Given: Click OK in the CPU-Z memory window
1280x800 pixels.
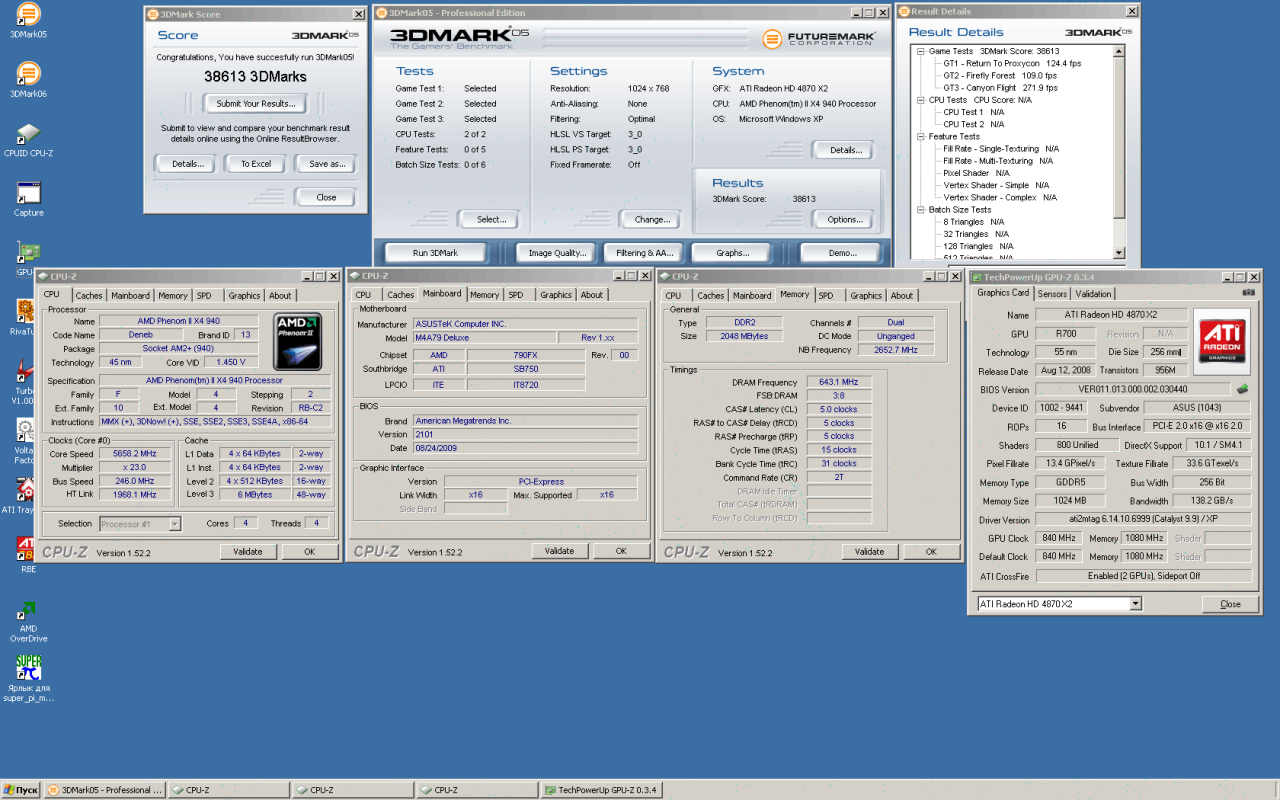Looking at the screenshot, I should pyautogui.click(x=930, y=551).
